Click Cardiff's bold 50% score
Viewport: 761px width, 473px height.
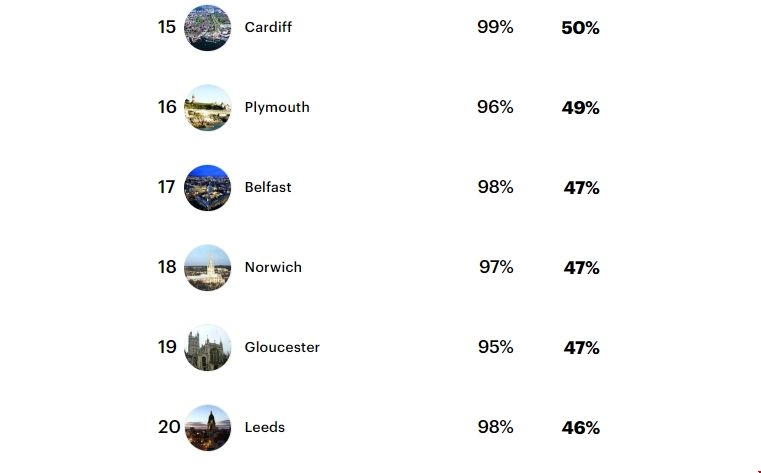click(580, 28)
